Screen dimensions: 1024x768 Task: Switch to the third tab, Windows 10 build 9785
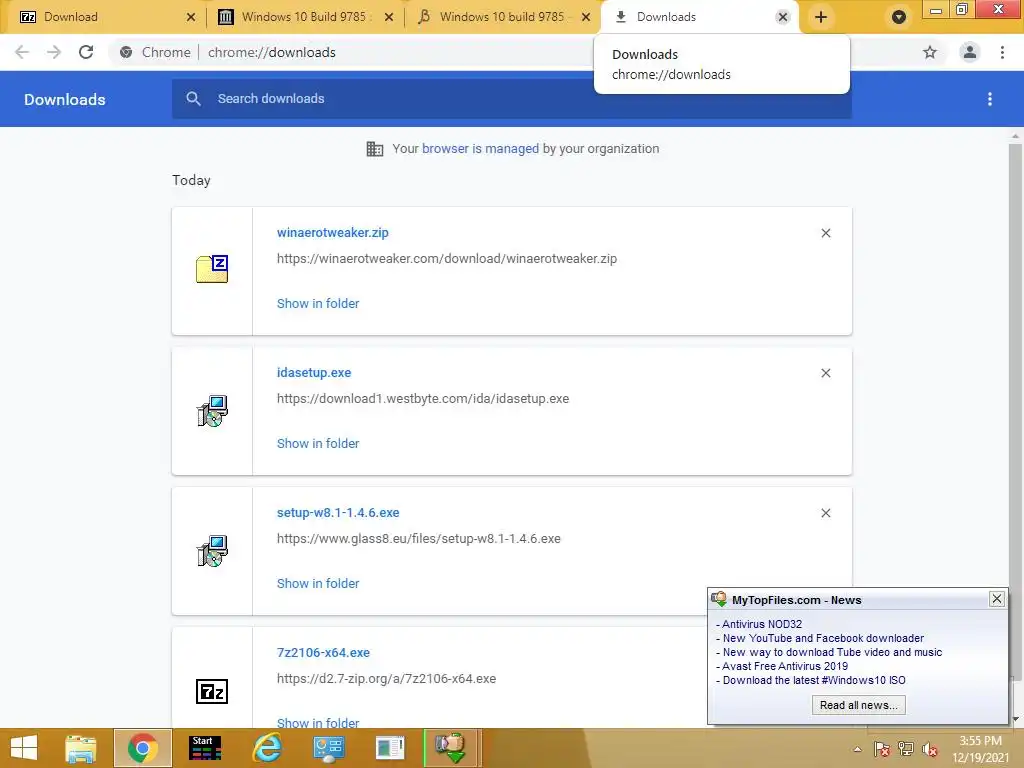click(502, 17)
